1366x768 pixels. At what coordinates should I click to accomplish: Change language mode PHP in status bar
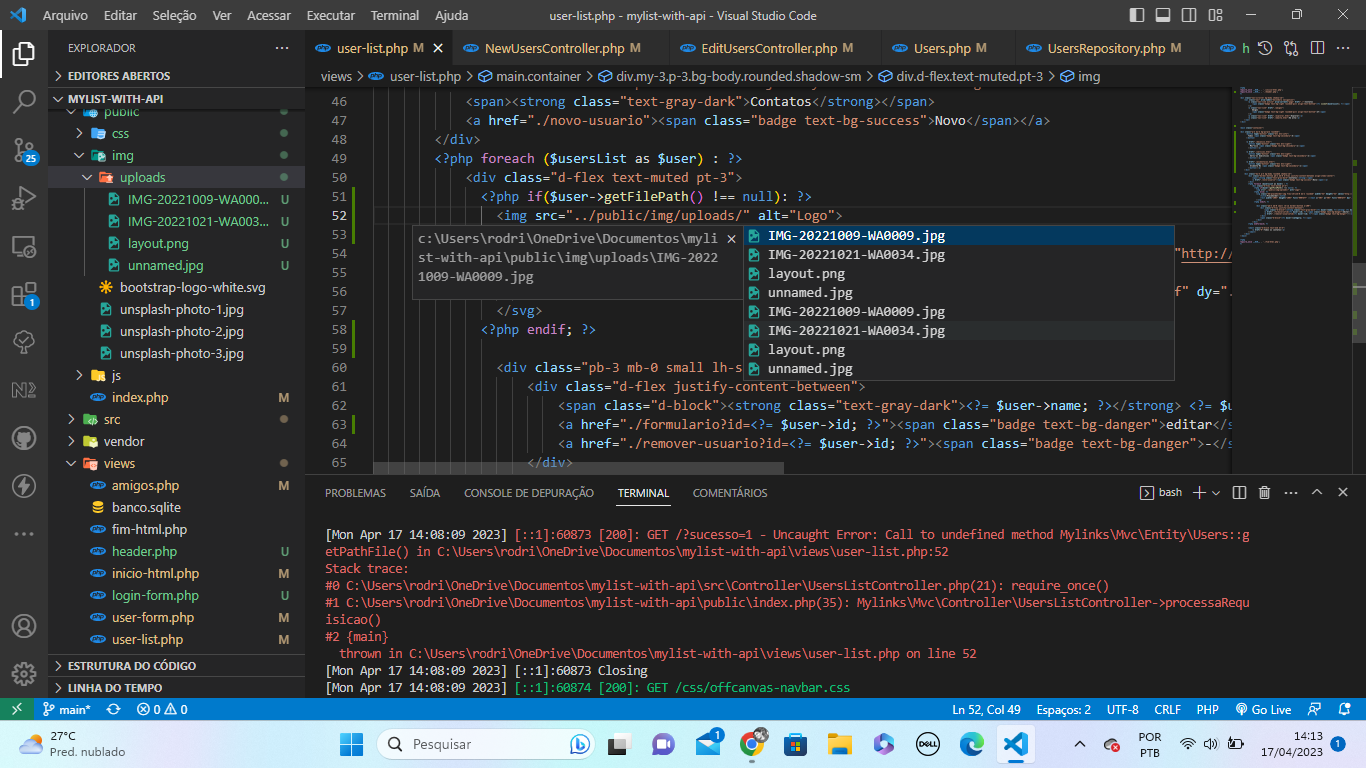point(1207,709)
